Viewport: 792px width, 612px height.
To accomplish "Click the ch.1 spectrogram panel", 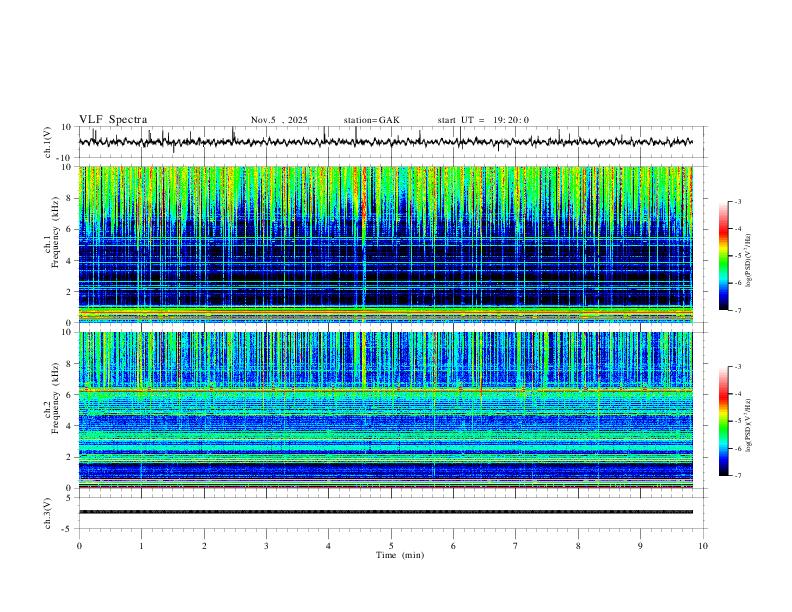I will (x=386, y=244).
